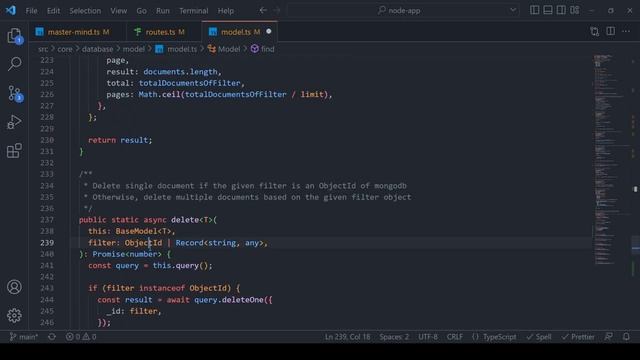
Task: Click the VS Code logo icon
Action: coord(11,10)
